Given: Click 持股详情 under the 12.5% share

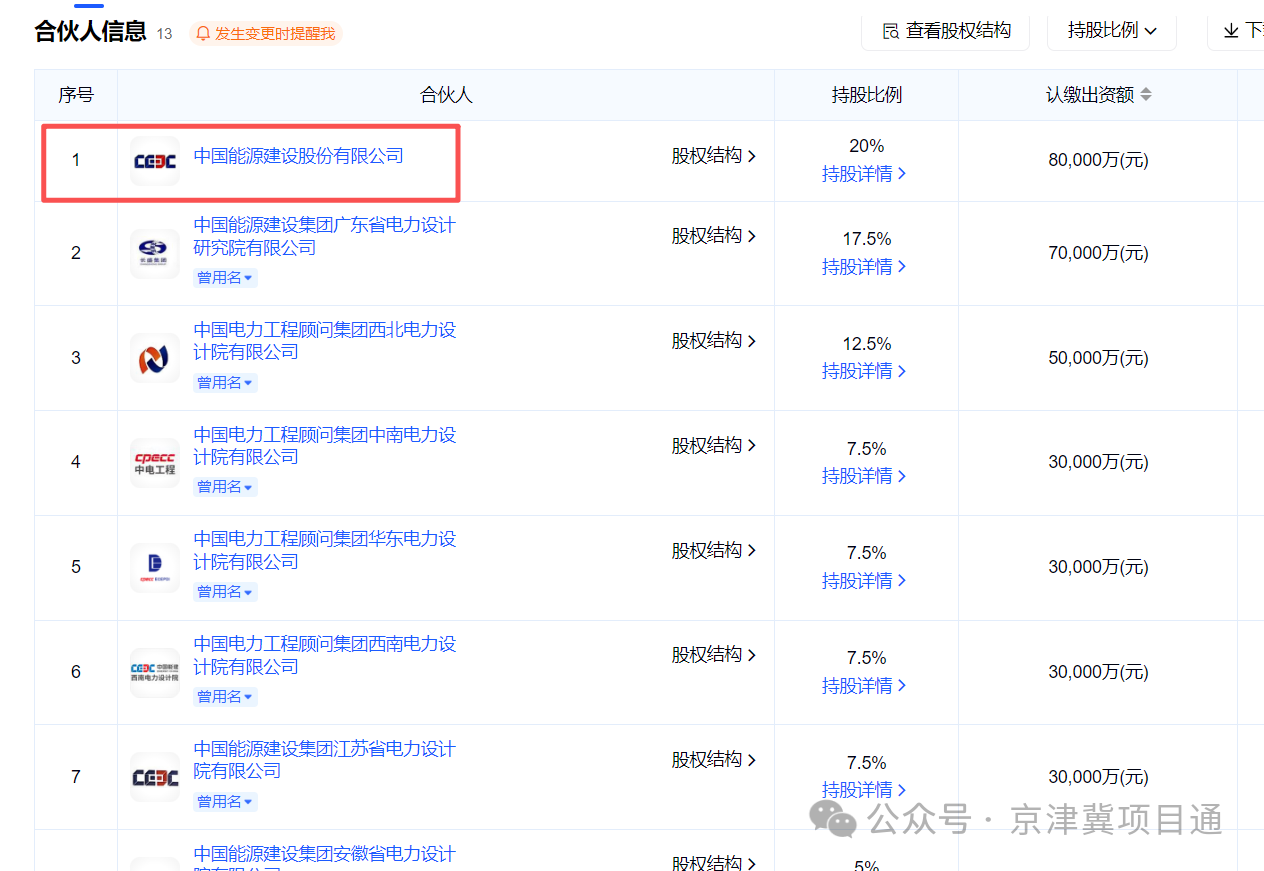Looking at the screenshot, I should coord(865,371).
